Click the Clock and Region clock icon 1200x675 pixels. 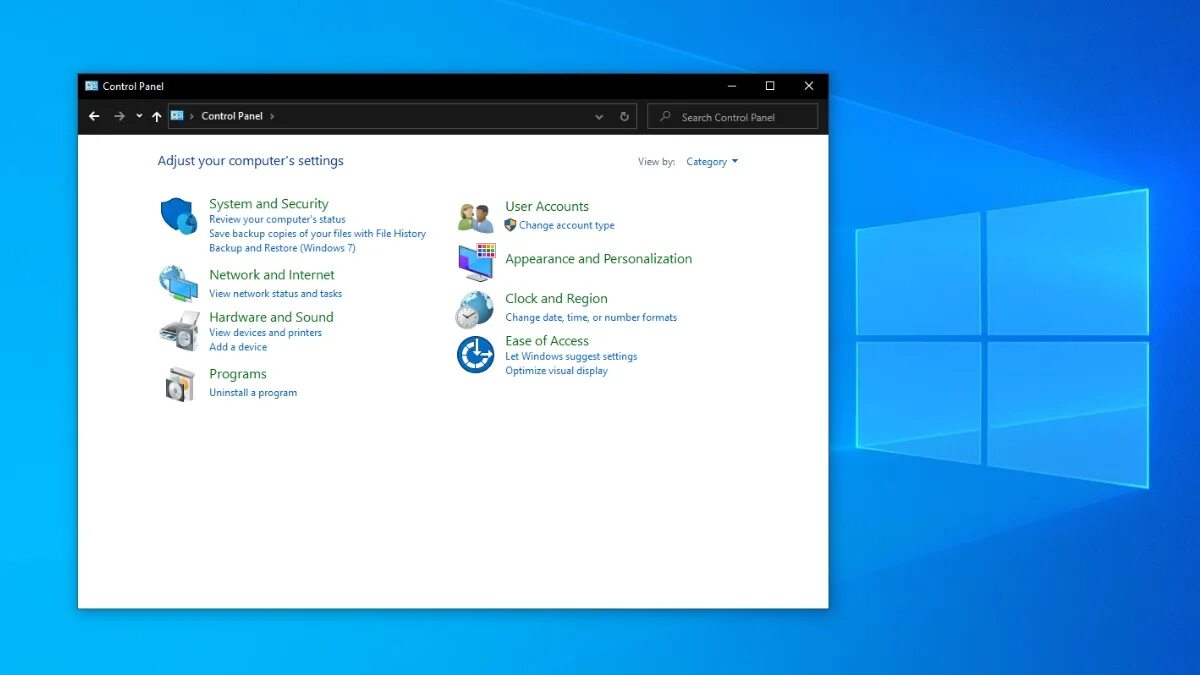472,309
